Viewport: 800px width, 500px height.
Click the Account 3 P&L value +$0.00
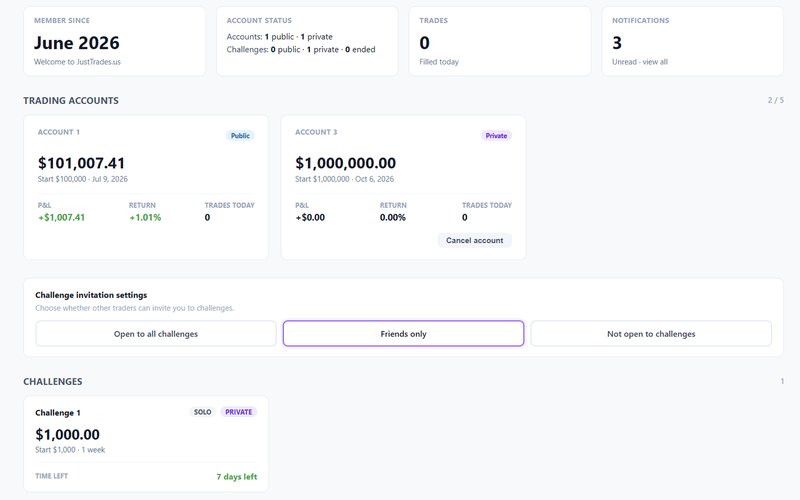[x=310, y=217]
